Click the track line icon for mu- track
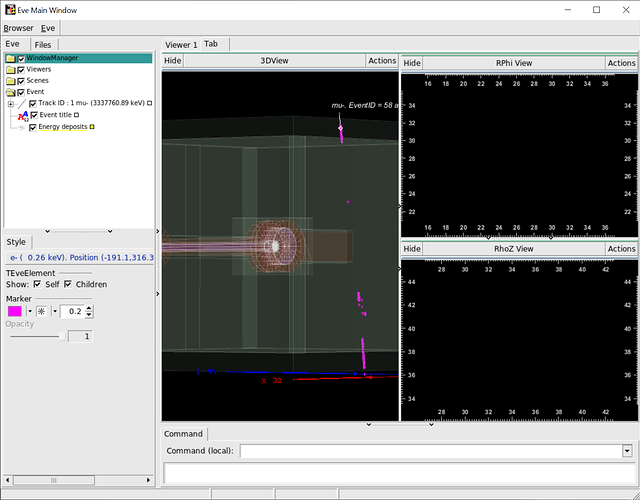 tap(22, 104)
